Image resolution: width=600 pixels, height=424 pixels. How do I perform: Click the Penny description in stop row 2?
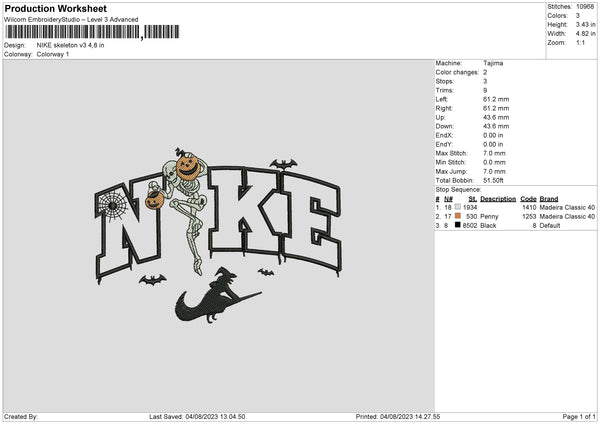coord(489,217)
